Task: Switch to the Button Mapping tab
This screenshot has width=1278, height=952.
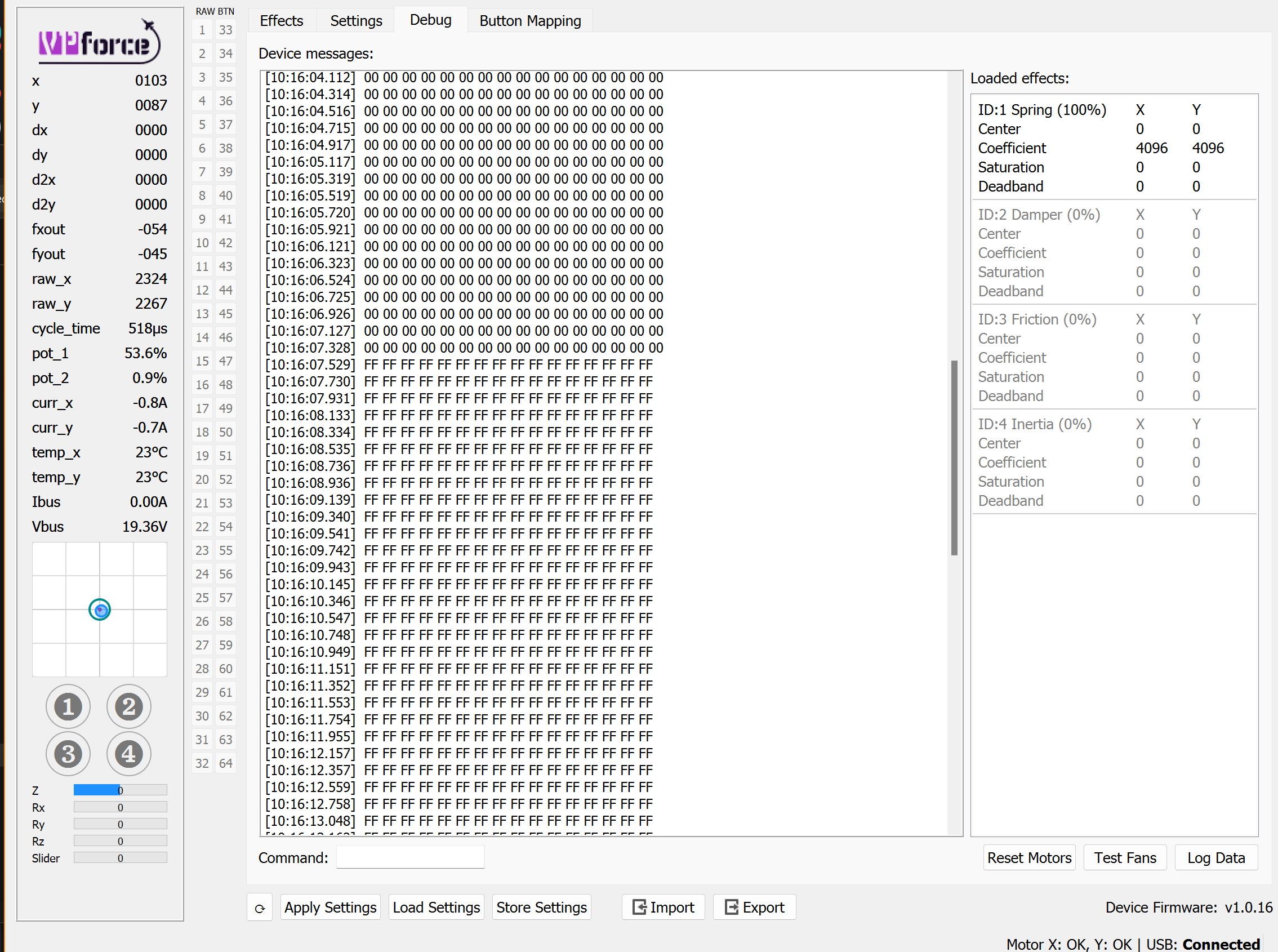Action: 529,20
